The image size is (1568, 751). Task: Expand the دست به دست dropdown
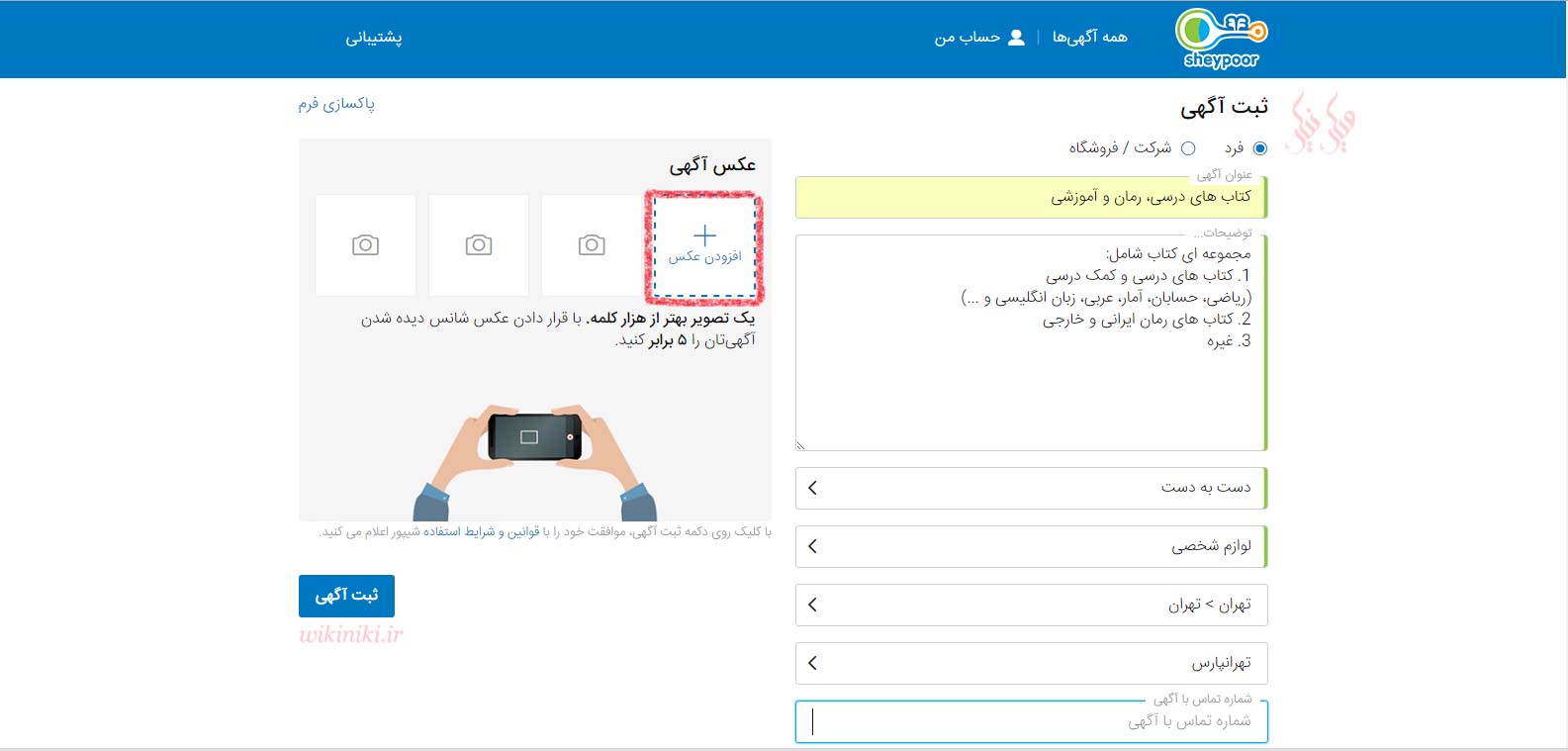(1030, 488)
